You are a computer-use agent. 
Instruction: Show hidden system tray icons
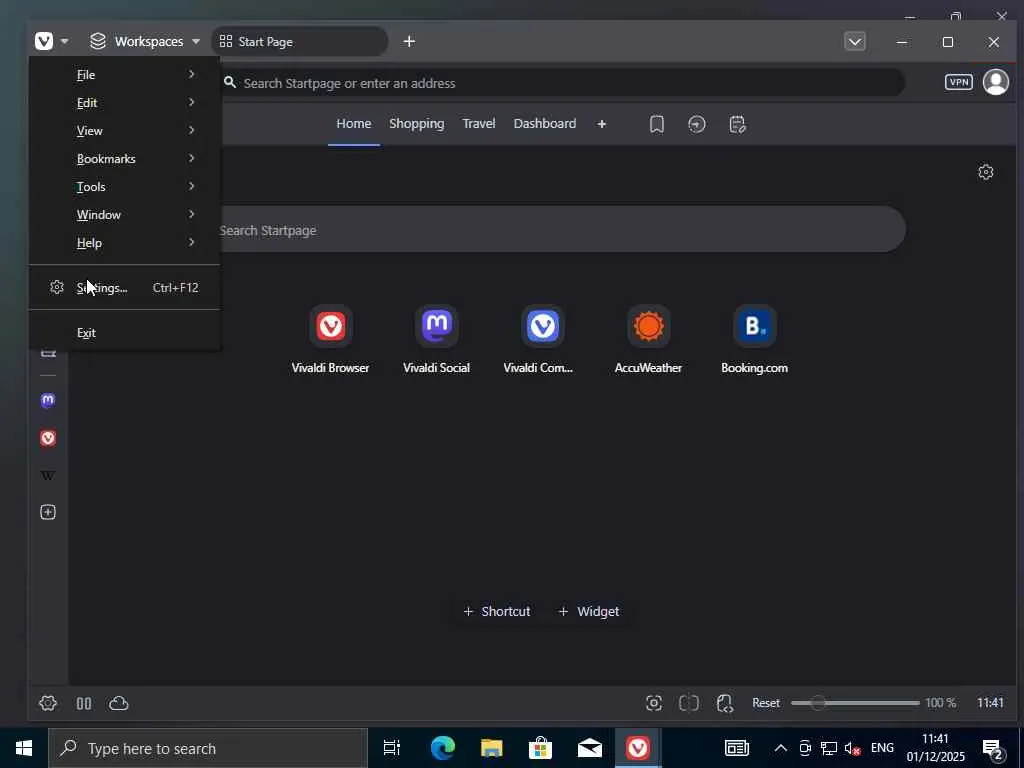780,748
